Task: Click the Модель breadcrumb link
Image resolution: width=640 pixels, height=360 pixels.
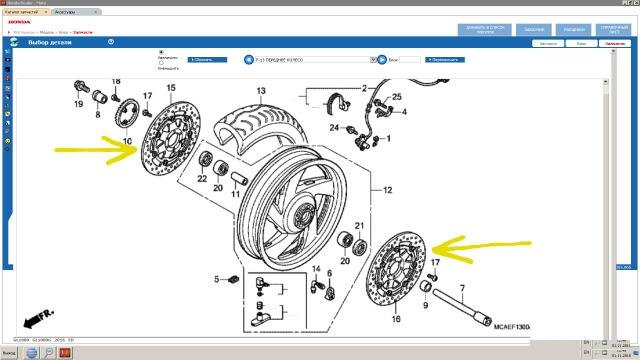Action: [47, 32]
